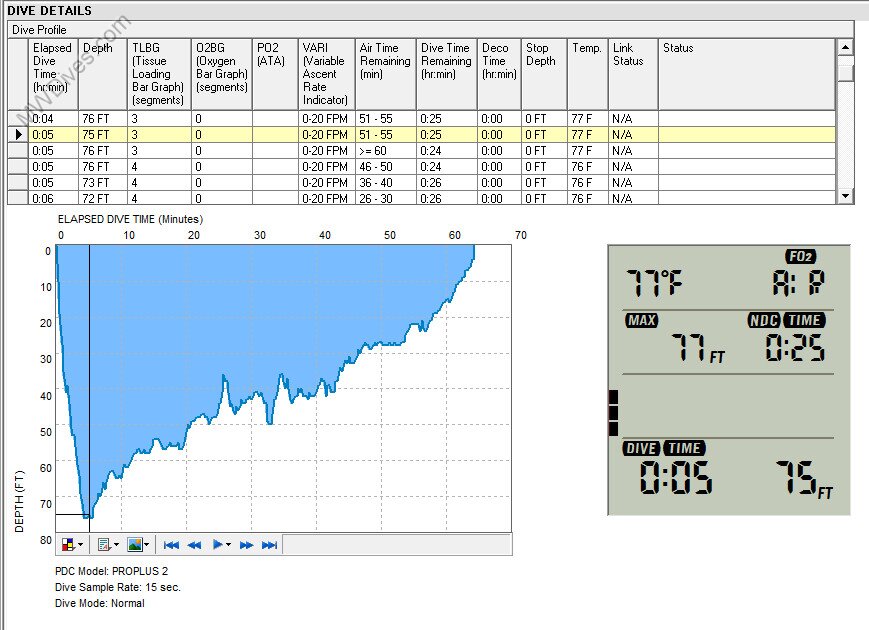Image resolution: width=869 pixels, height=630 pixels.
Task: Expand the report options dropdown arrow
Action: click(x=114, y=545)
